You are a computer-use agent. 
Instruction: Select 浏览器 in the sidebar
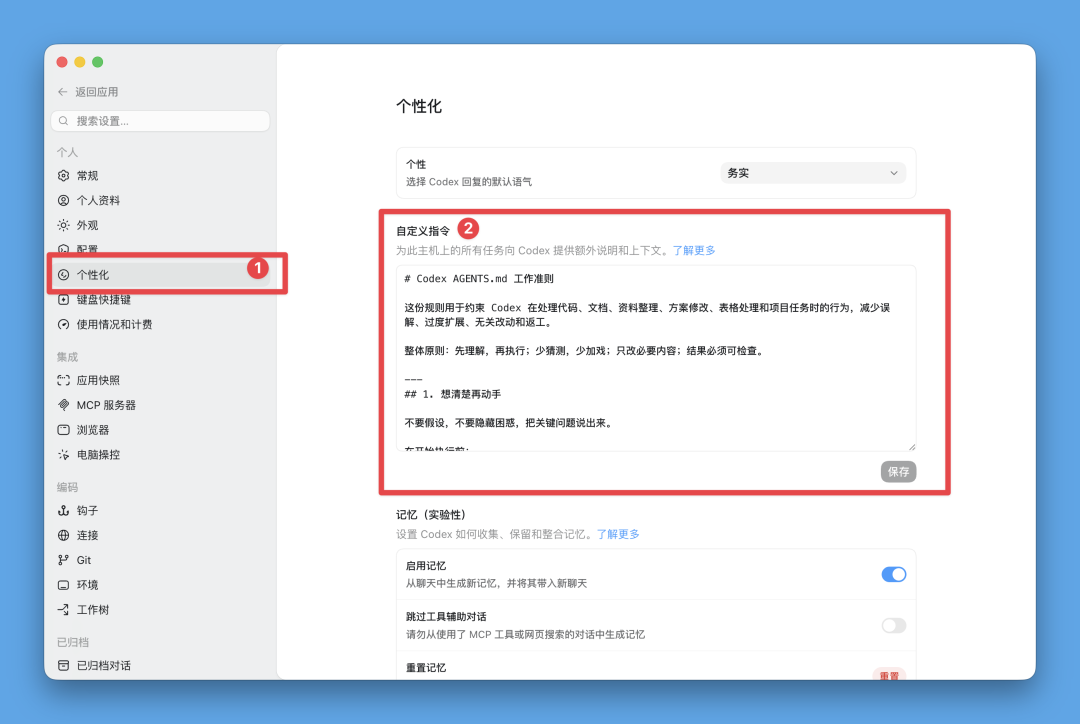[160, 430]
